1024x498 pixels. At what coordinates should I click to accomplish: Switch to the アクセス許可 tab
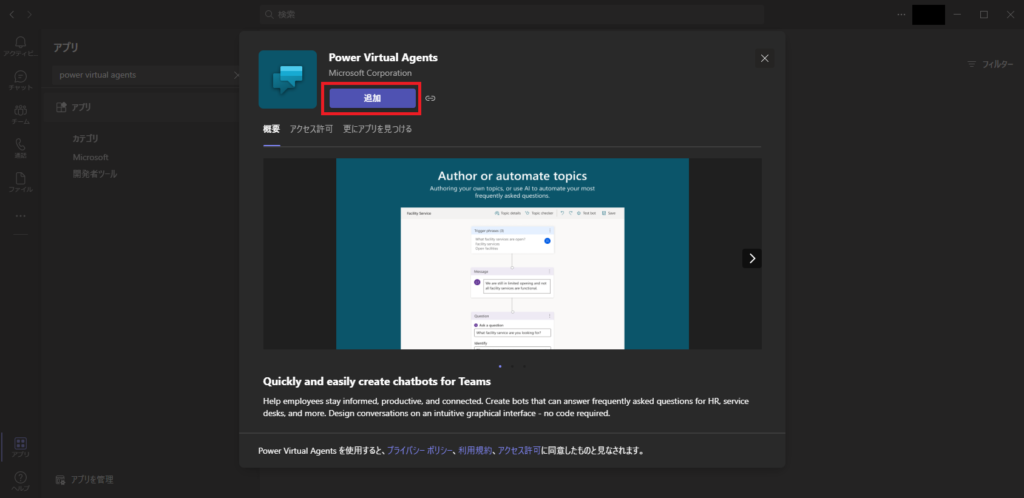312,129
